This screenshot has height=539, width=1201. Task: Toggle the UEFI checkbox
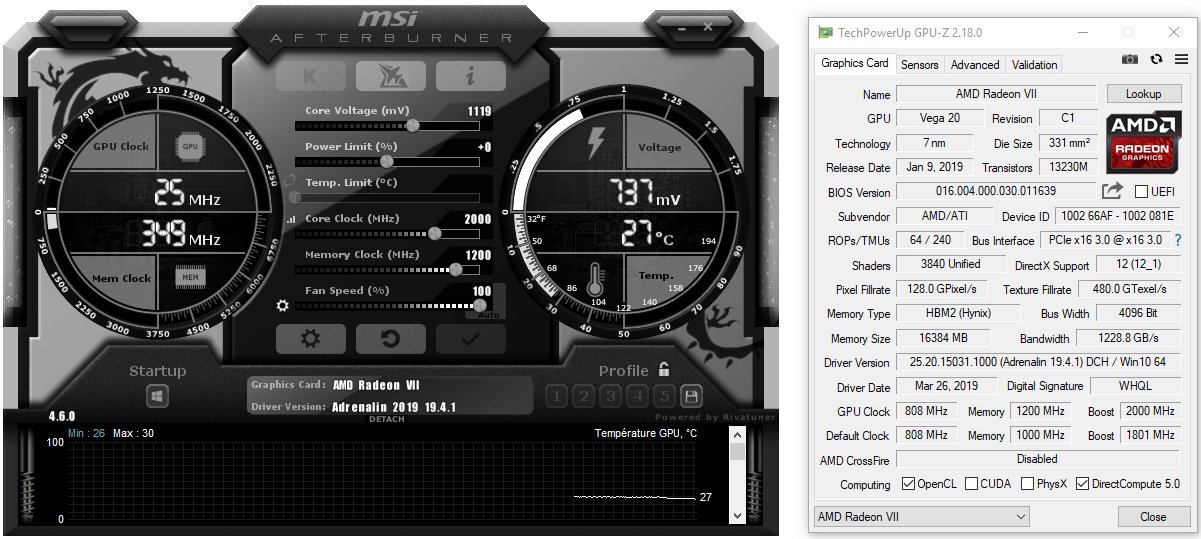(1142, 192)
